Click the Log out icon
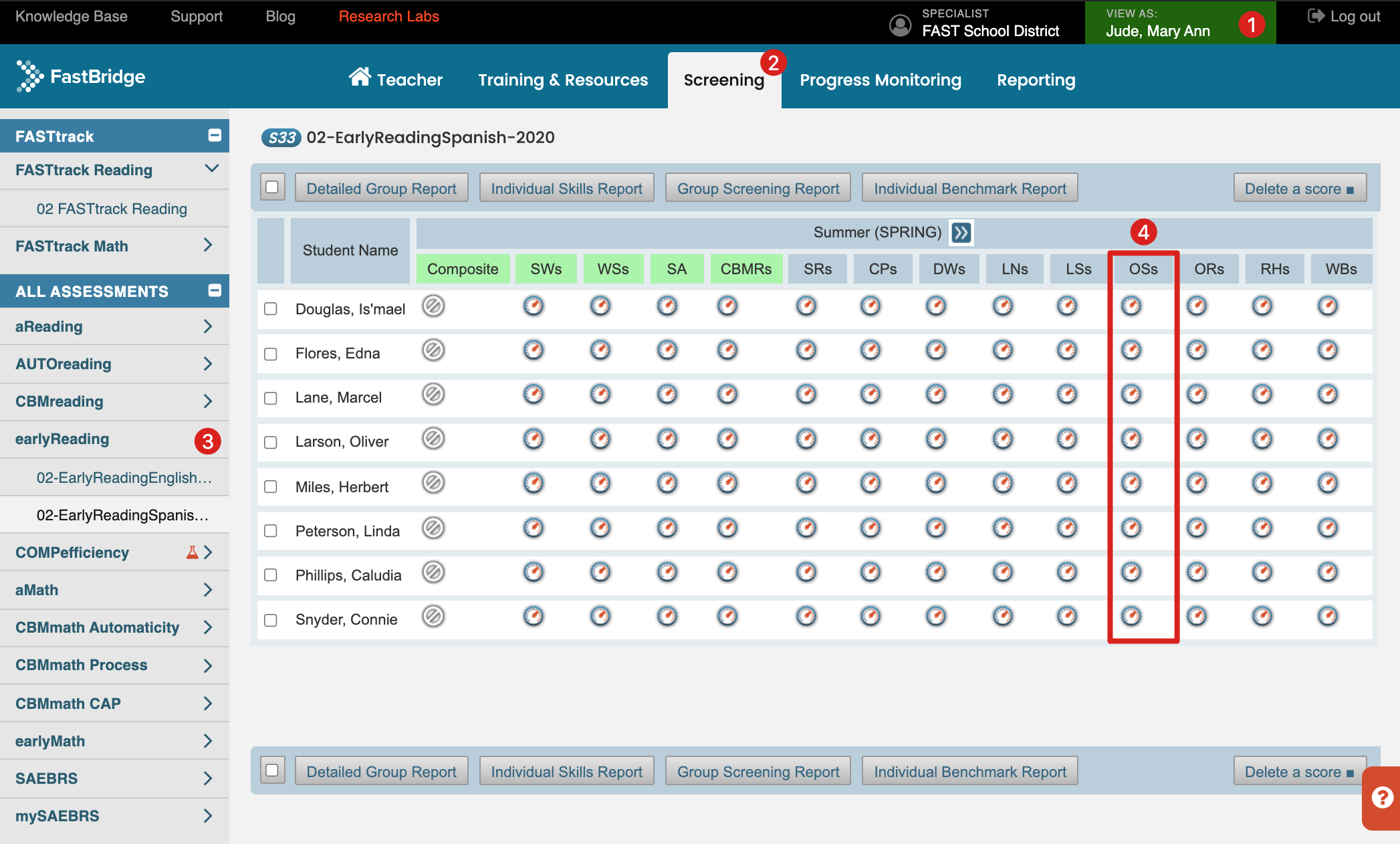This screenshot has height=844, width=1400. 1316,16
